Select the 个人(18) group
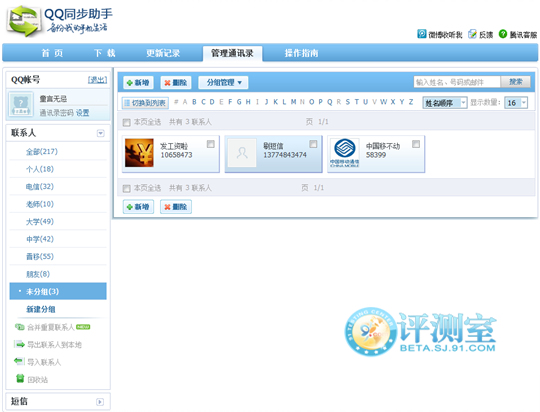 click(40, 169)
